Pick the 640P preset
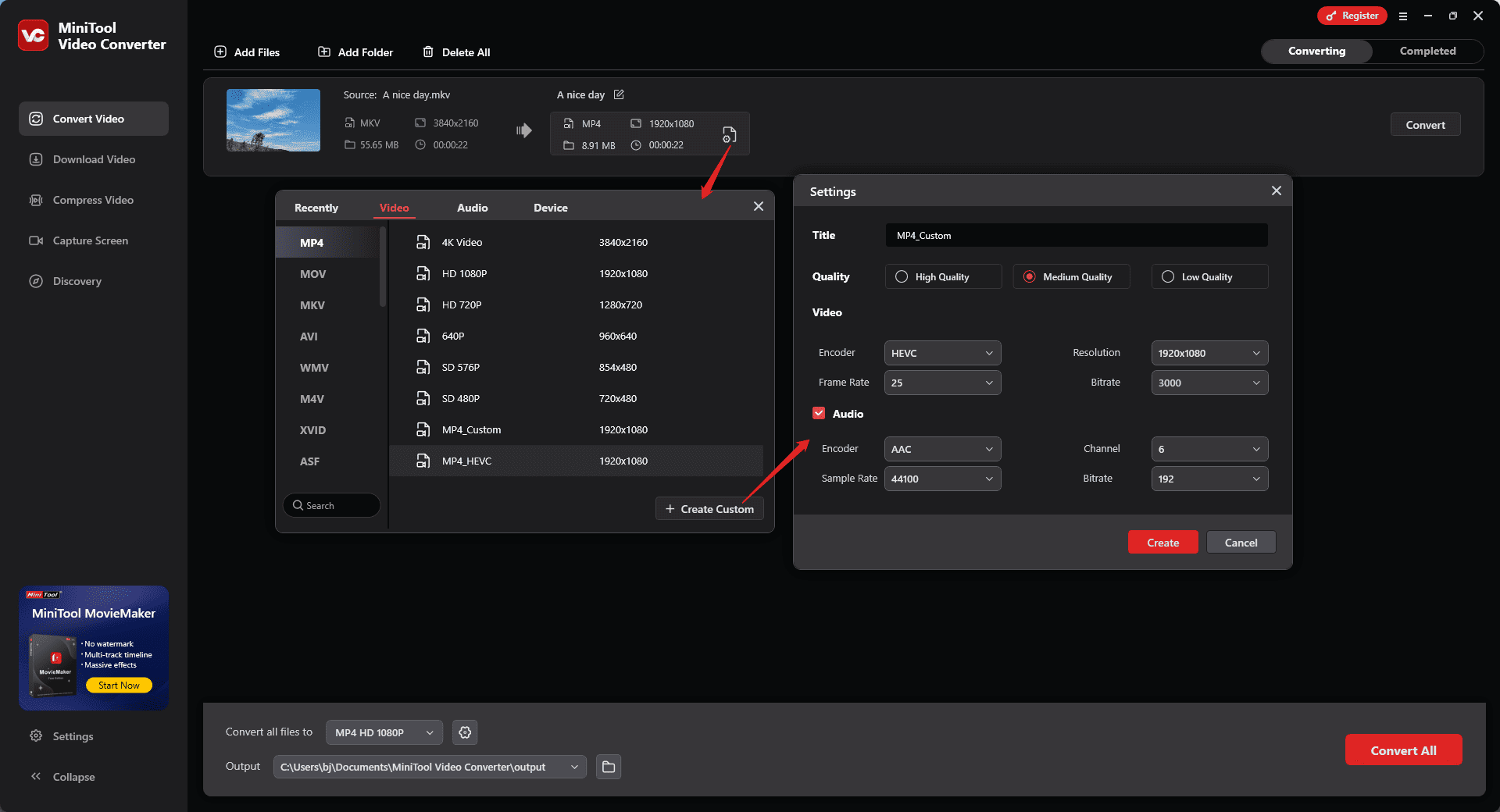Screen dimensions: 1500x812 [576, 336]
